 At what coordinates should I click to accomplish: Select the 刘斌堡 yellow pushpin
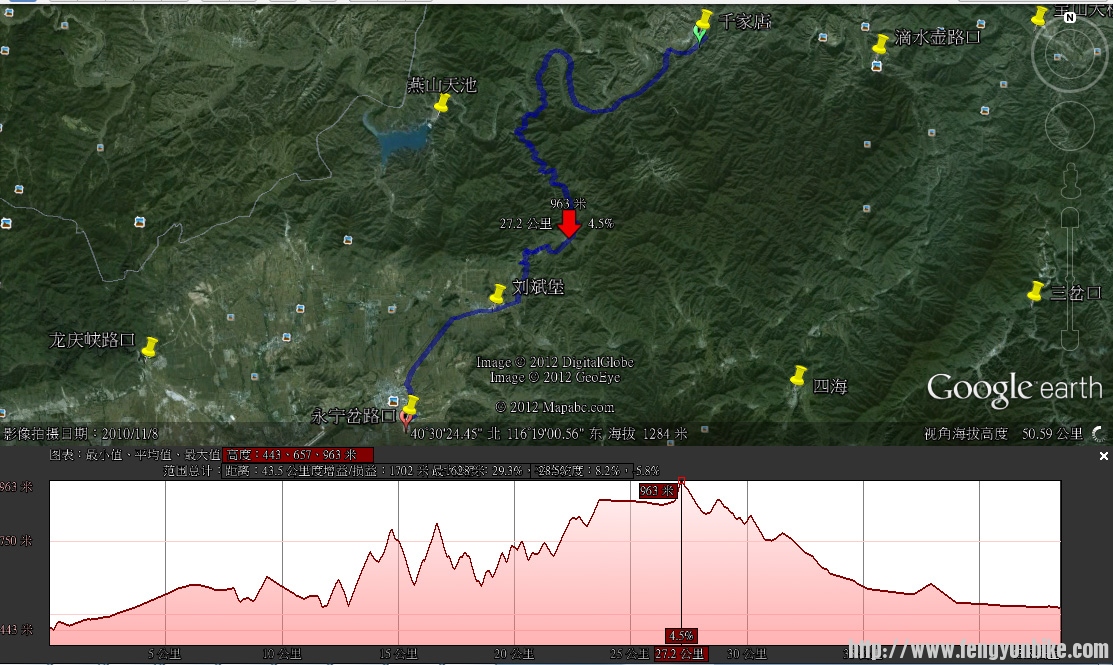[x=497, y=294]
